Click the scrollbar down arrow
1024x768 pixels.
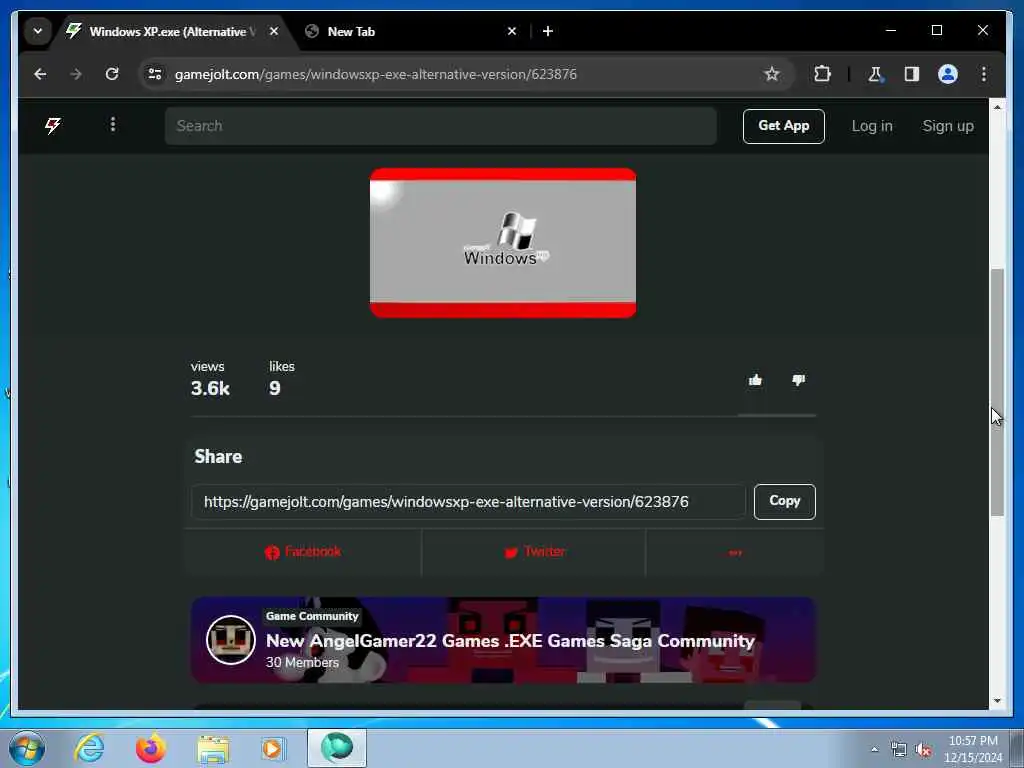coord(997,701)
